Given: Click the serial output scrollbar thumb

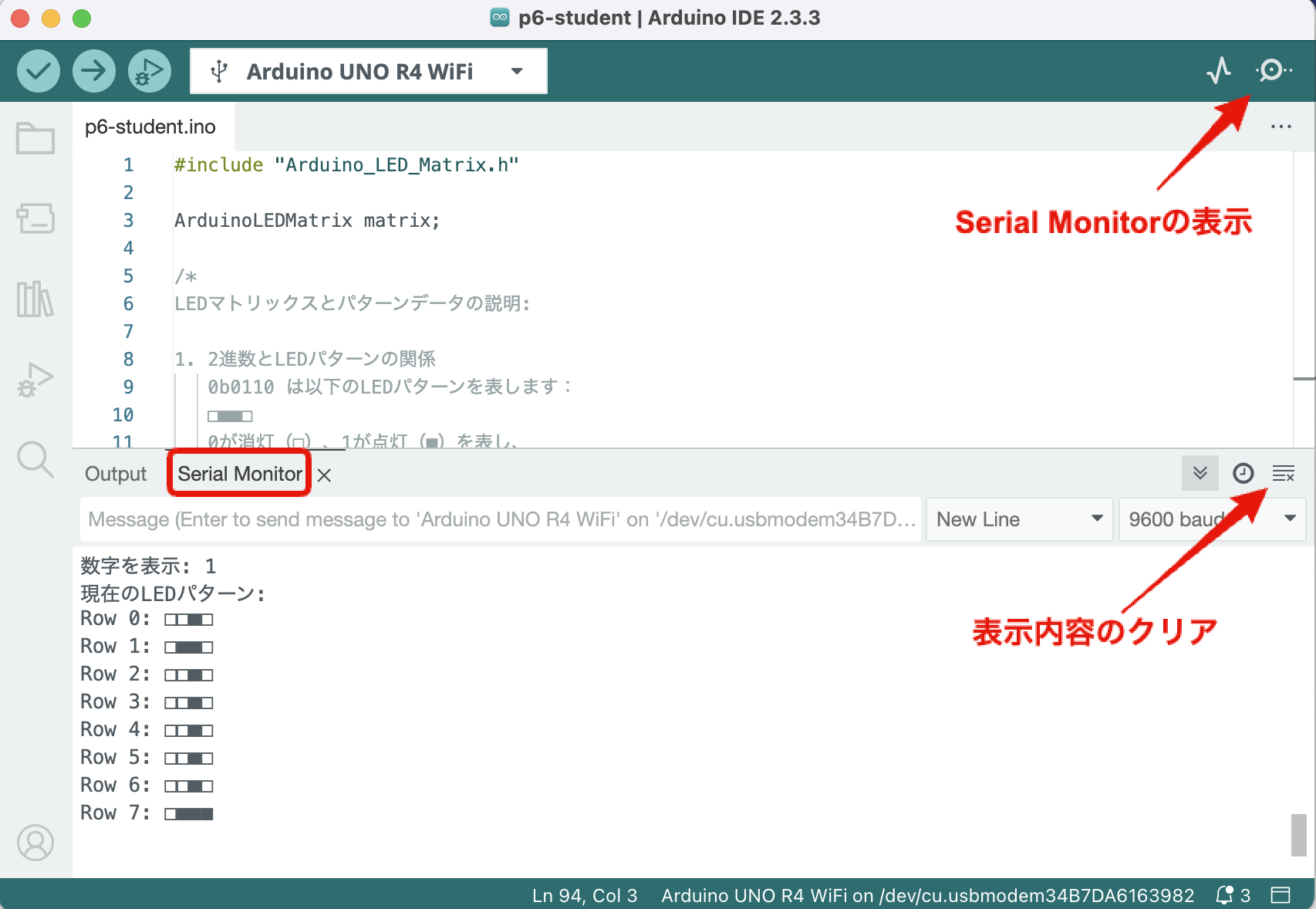Looking at the screenshot, I should 1299,835.
